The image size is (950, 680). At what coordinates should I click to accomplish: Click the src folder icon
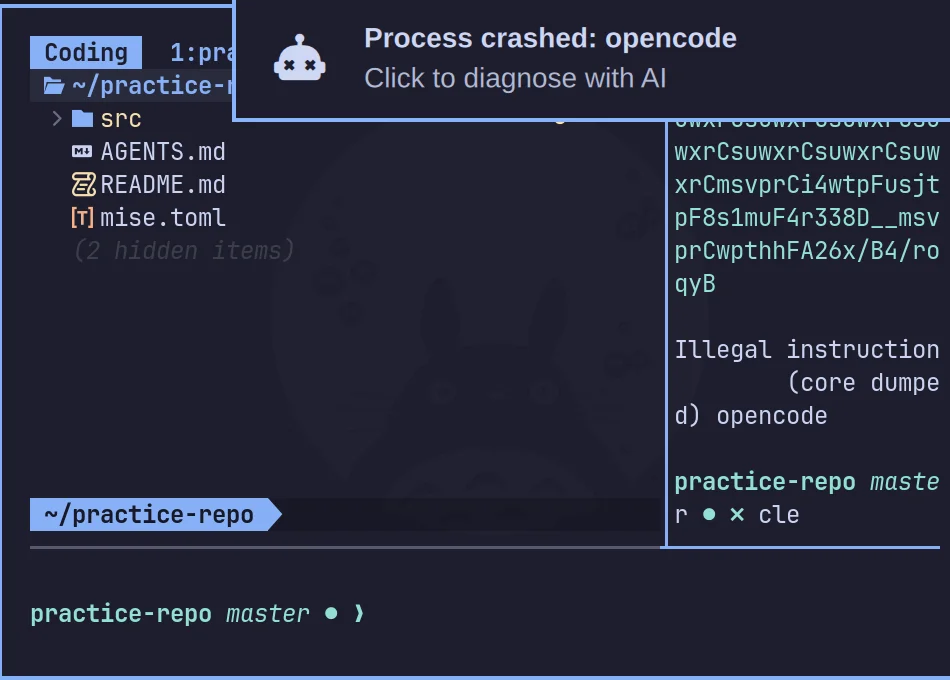click(82, 119)
